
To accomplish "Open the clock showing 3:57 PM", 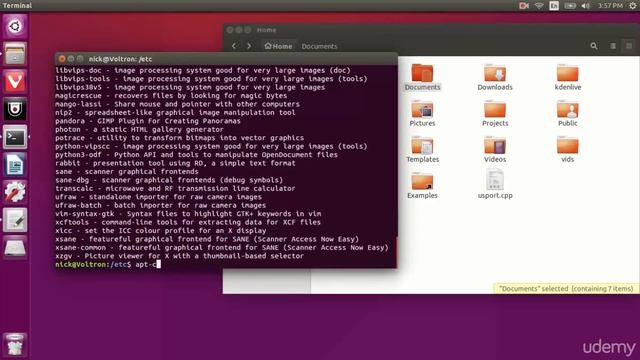I will [x=610, y=6].
